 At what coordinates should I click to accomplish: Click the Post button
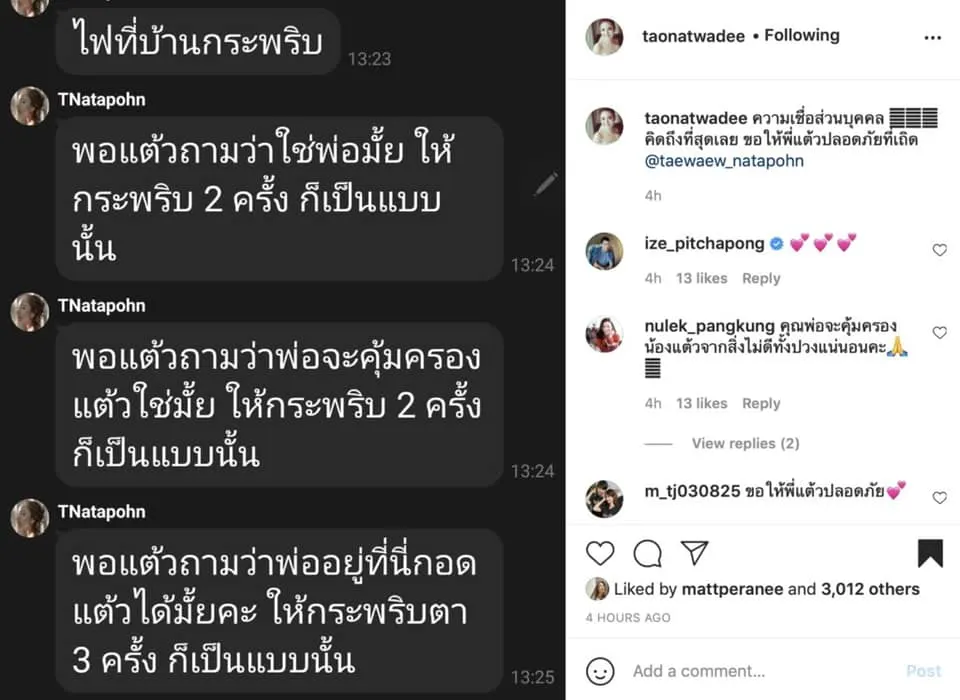tap(923, 671)
